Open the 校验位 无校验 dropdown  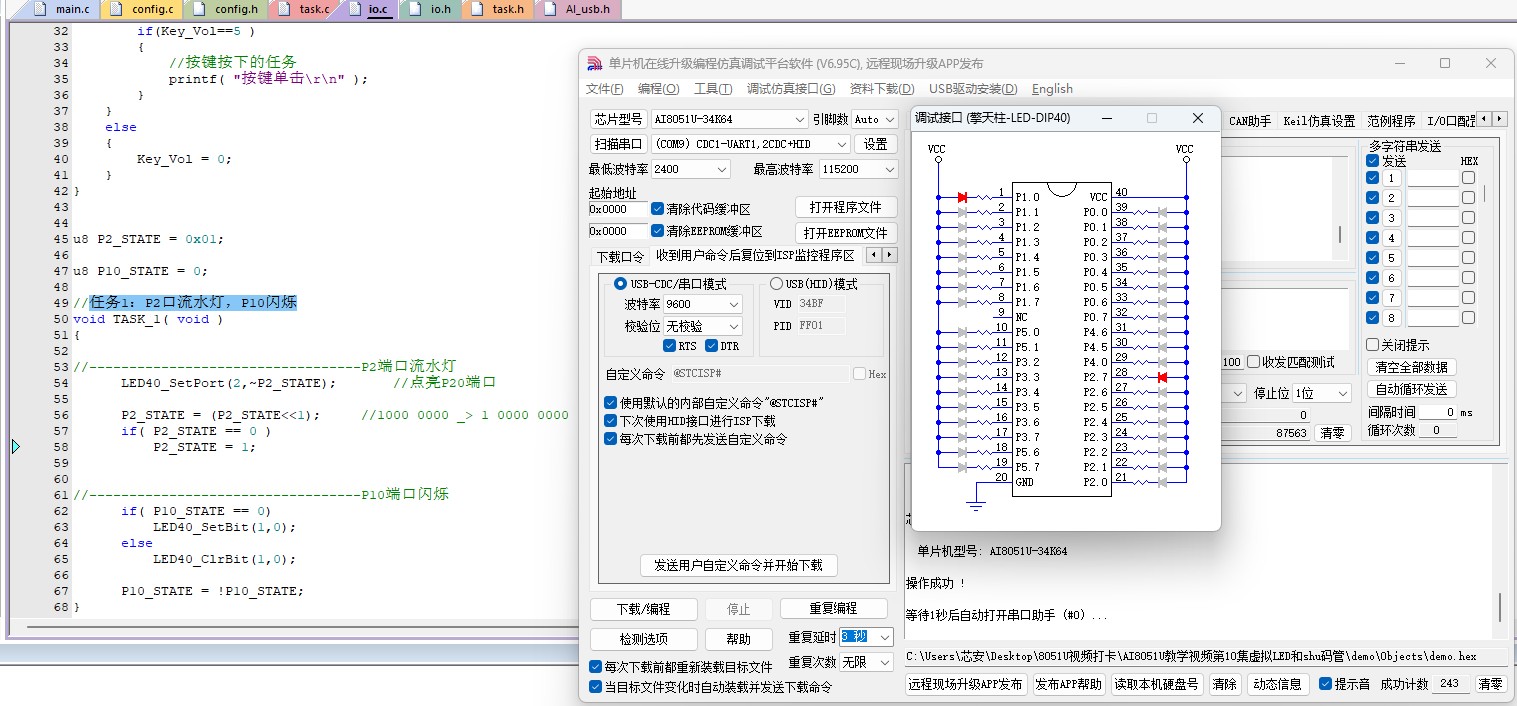[703, 326]
